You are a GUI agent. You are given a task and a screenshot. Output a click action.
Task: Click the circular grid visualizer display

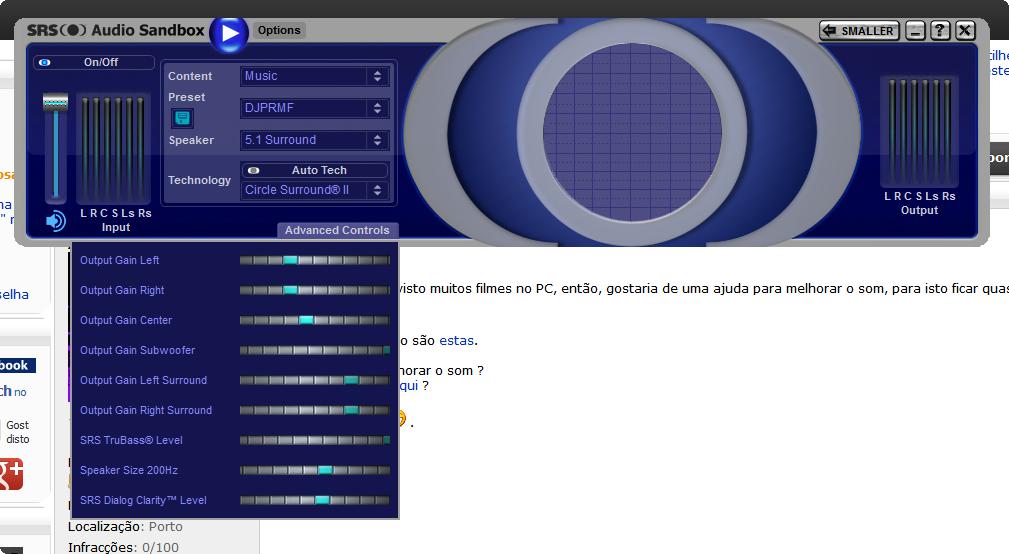click(x=632, y=133)
